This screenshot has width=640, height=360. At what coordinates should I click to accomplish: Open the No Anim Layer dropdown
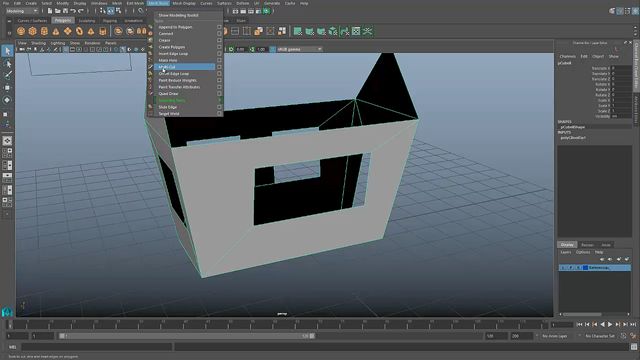pos(558,336)
